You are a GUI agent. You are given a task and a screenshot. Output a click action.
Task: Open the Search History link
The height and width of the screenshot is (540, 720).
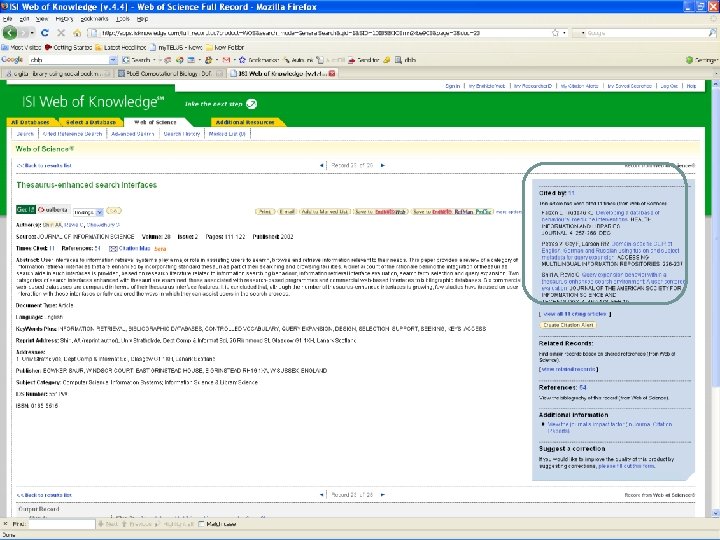(x=182, y=134)
